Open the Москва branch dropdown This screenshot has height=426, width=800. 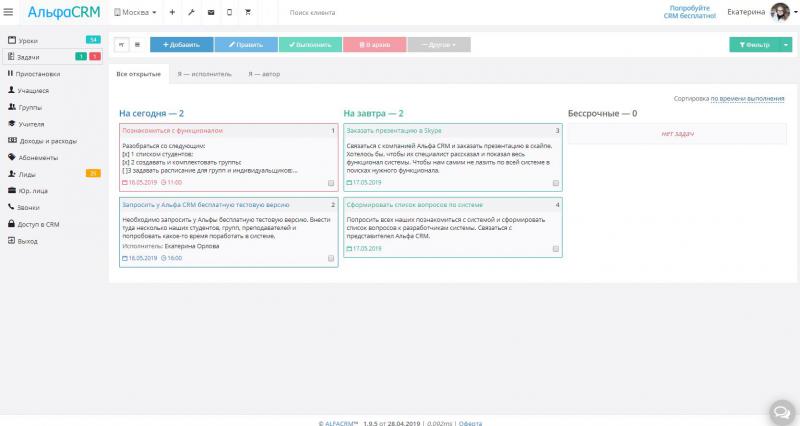136,13
